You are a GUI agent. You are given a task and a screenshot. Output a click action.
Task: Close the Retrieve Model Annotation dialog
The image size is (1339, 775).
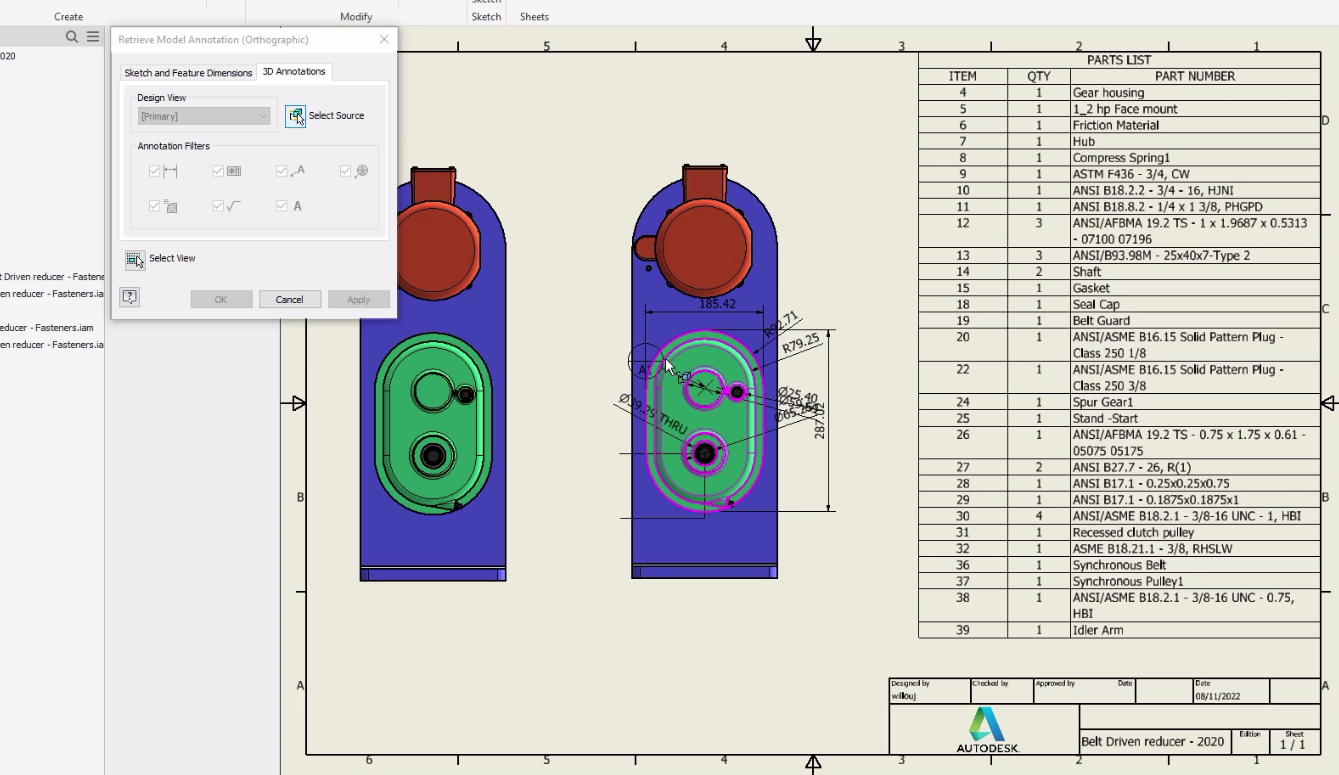pos(384,39)
